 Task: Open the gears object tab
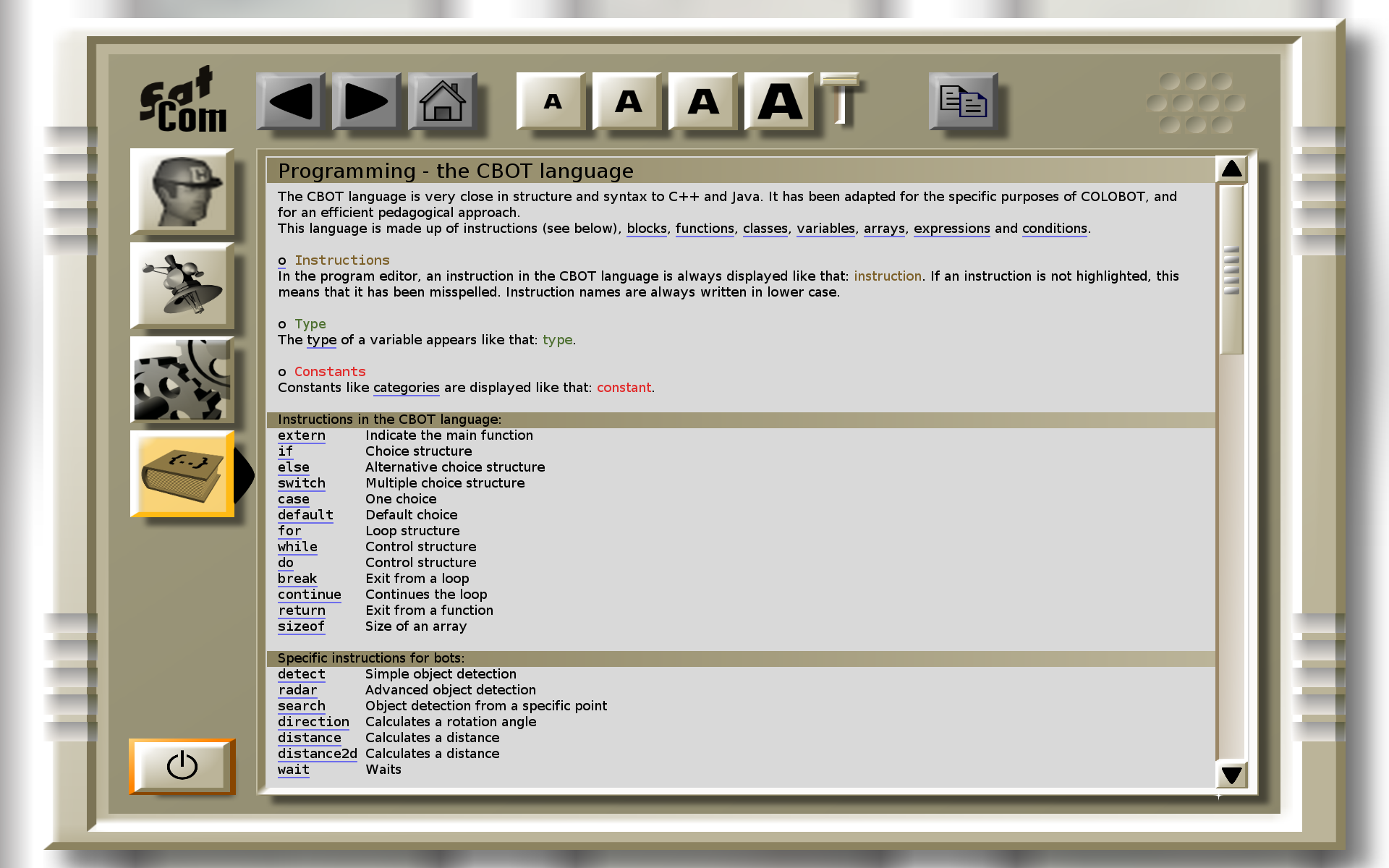[182, 380]
